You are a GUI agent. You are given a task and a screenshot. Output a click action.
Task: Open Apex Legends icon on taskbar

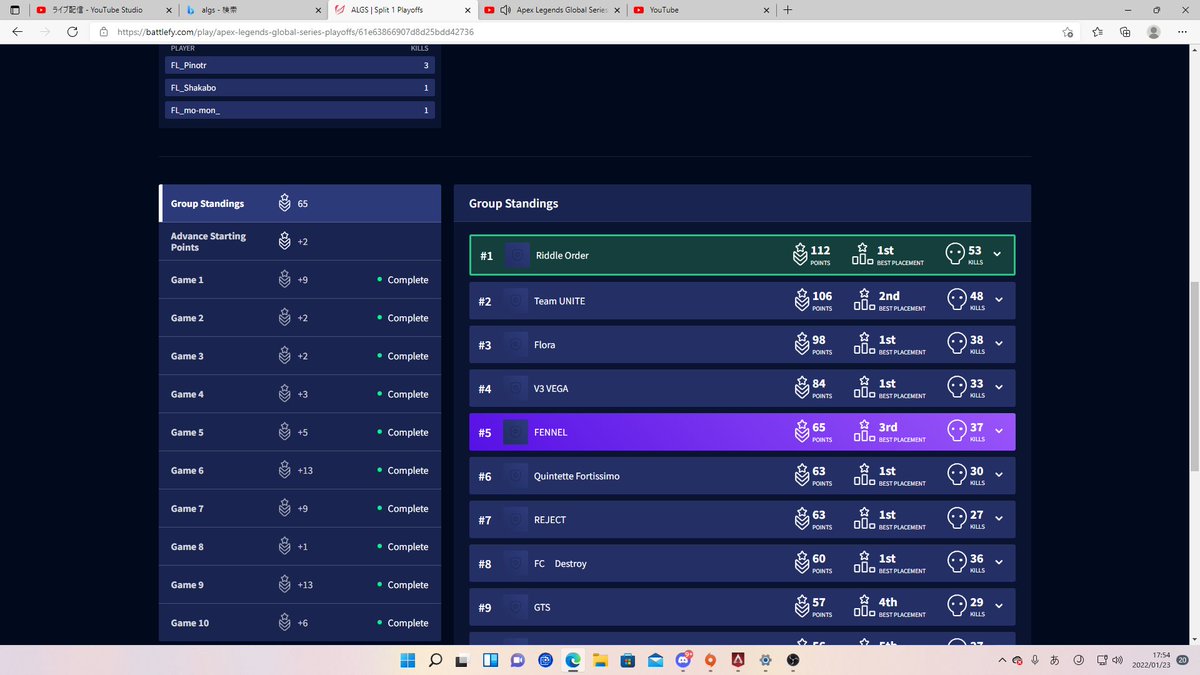(737, 660)
